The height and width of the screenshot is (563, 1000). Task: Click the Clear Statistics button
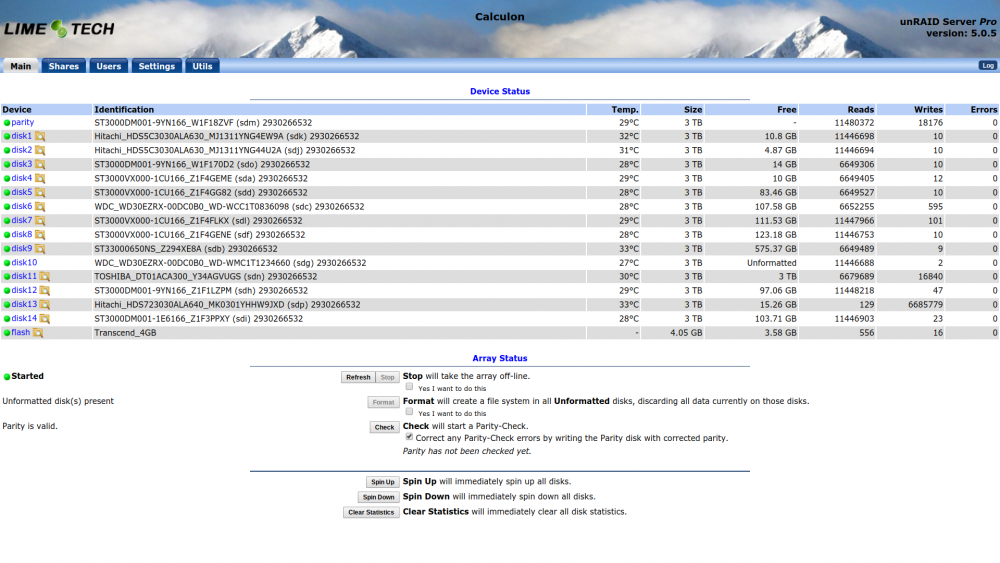click(x=371, y=513)
